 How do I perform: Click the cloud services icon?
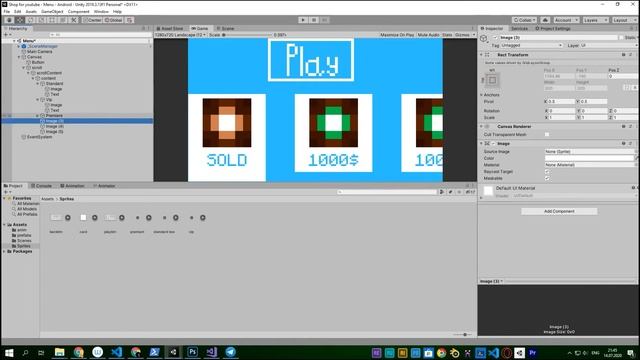545,20
